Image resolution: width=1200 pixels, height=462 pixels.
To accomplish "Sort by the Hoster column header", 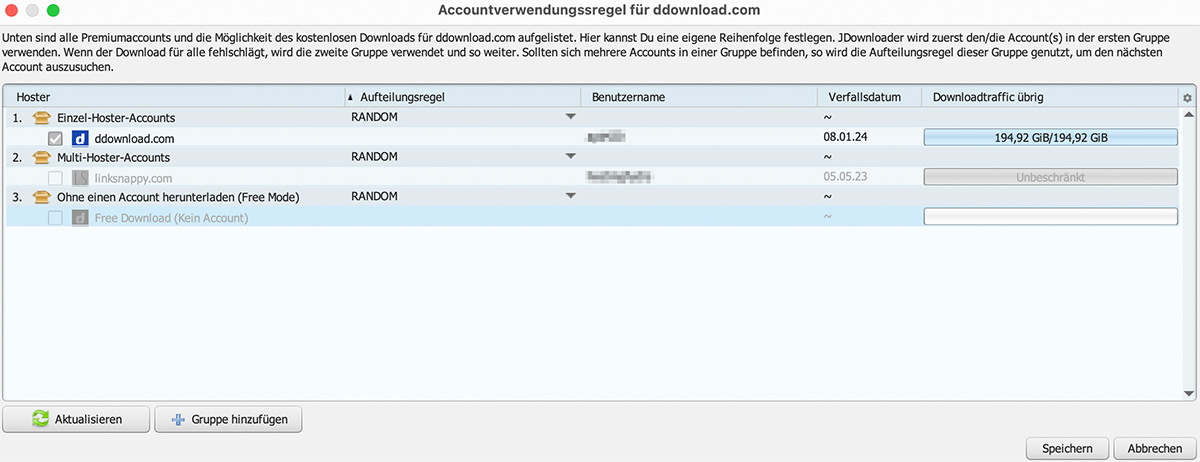I will tap(174, 97).
